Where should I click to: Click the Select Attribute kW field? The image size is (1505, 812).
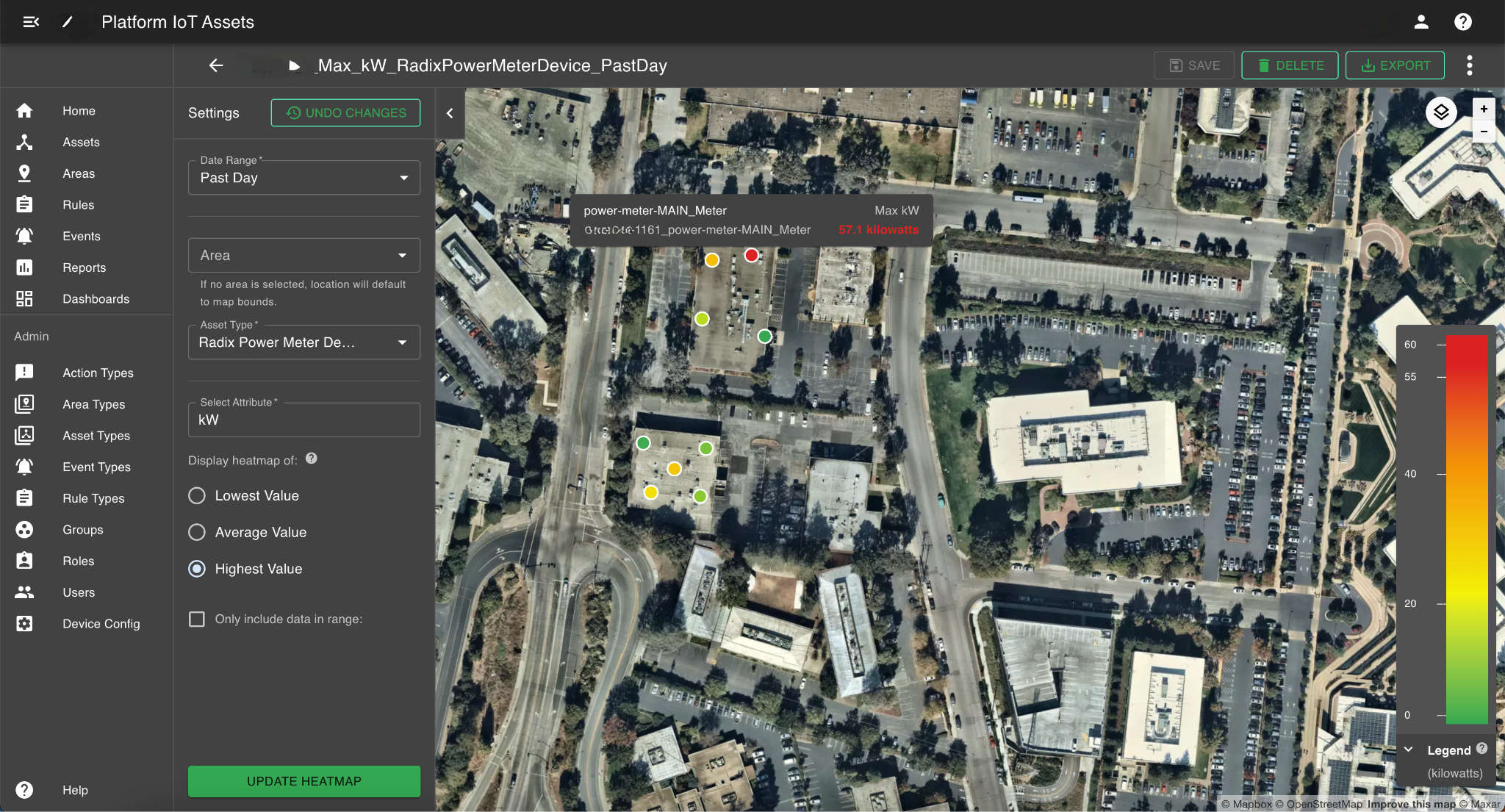pyautogui.click(x=303, y=420)
